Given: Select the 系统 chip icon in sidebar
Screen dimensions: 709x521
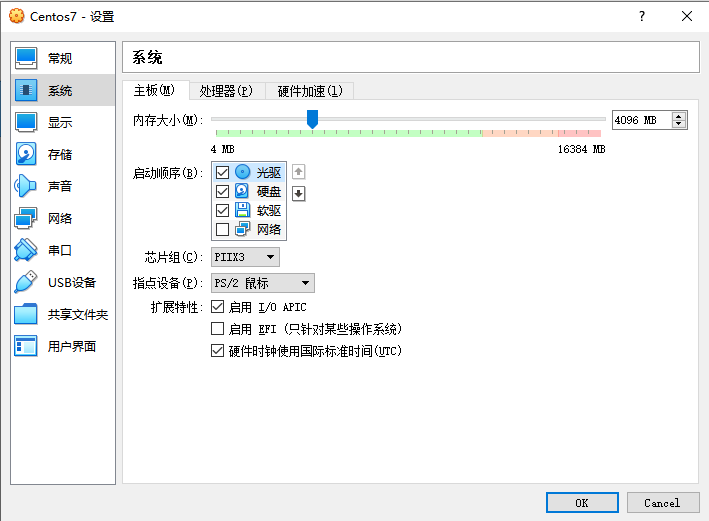Looking at the screenshot, I should (26, 90).
